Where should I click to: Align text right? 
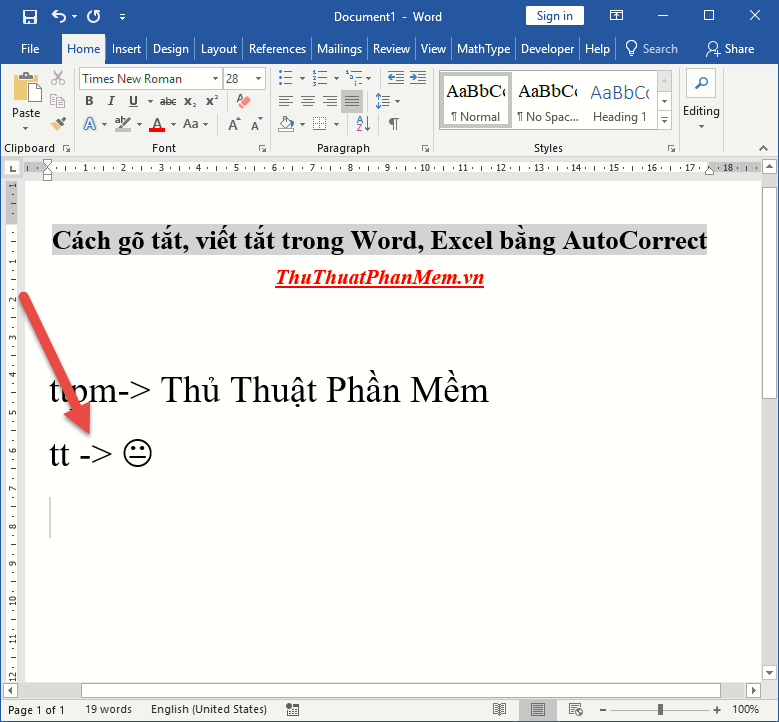(330, 101)
